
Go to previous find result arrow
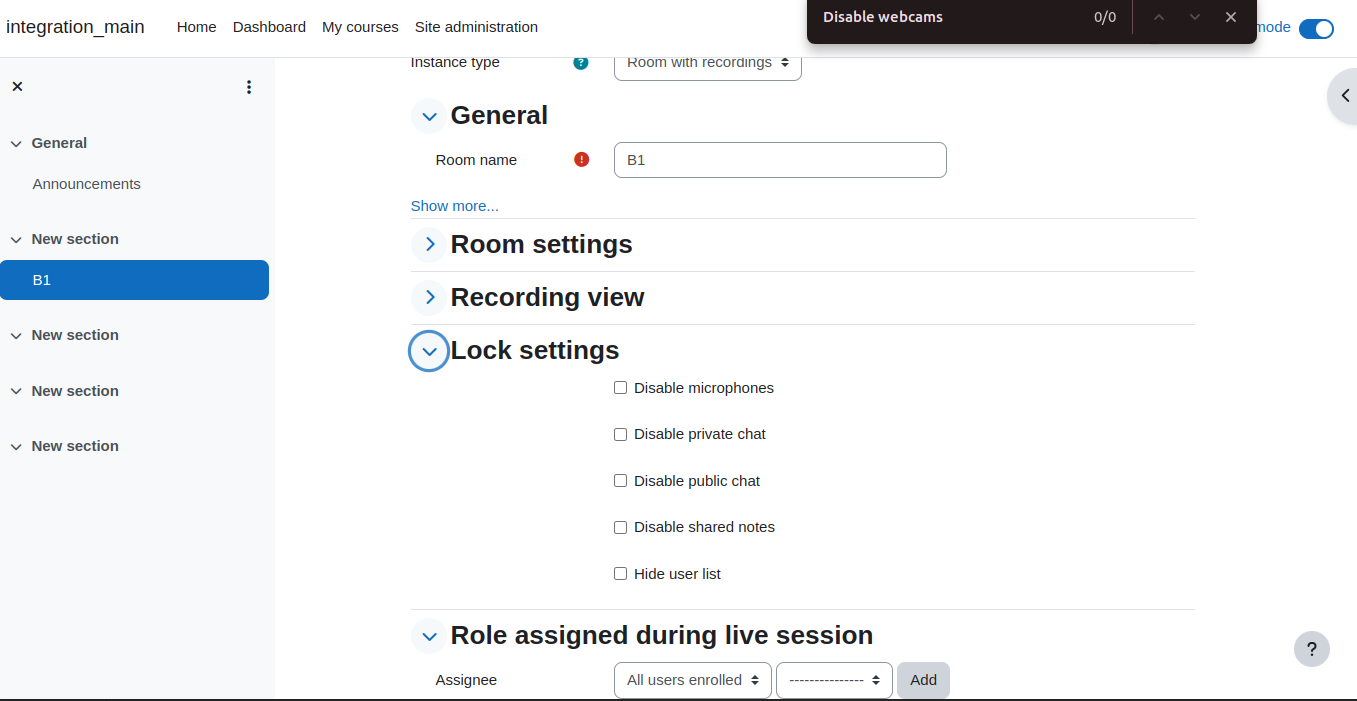(1159, 17)
